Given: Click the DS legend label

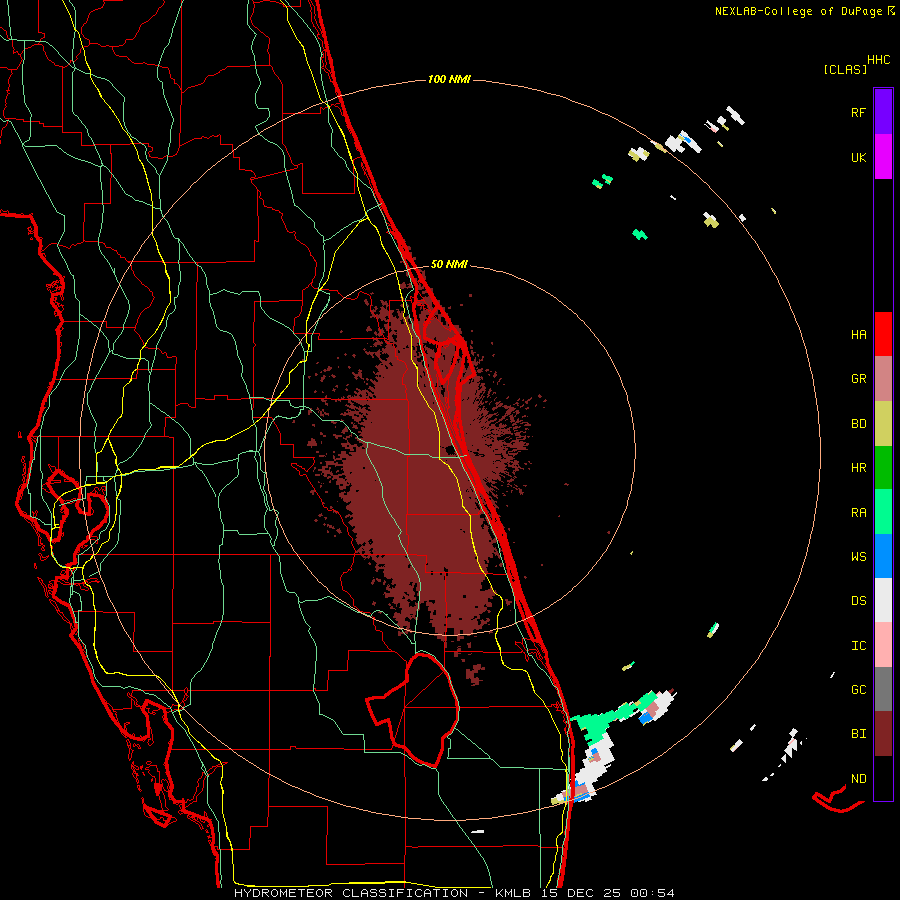Looking at the screenshot, I should [x=858, y=601].
